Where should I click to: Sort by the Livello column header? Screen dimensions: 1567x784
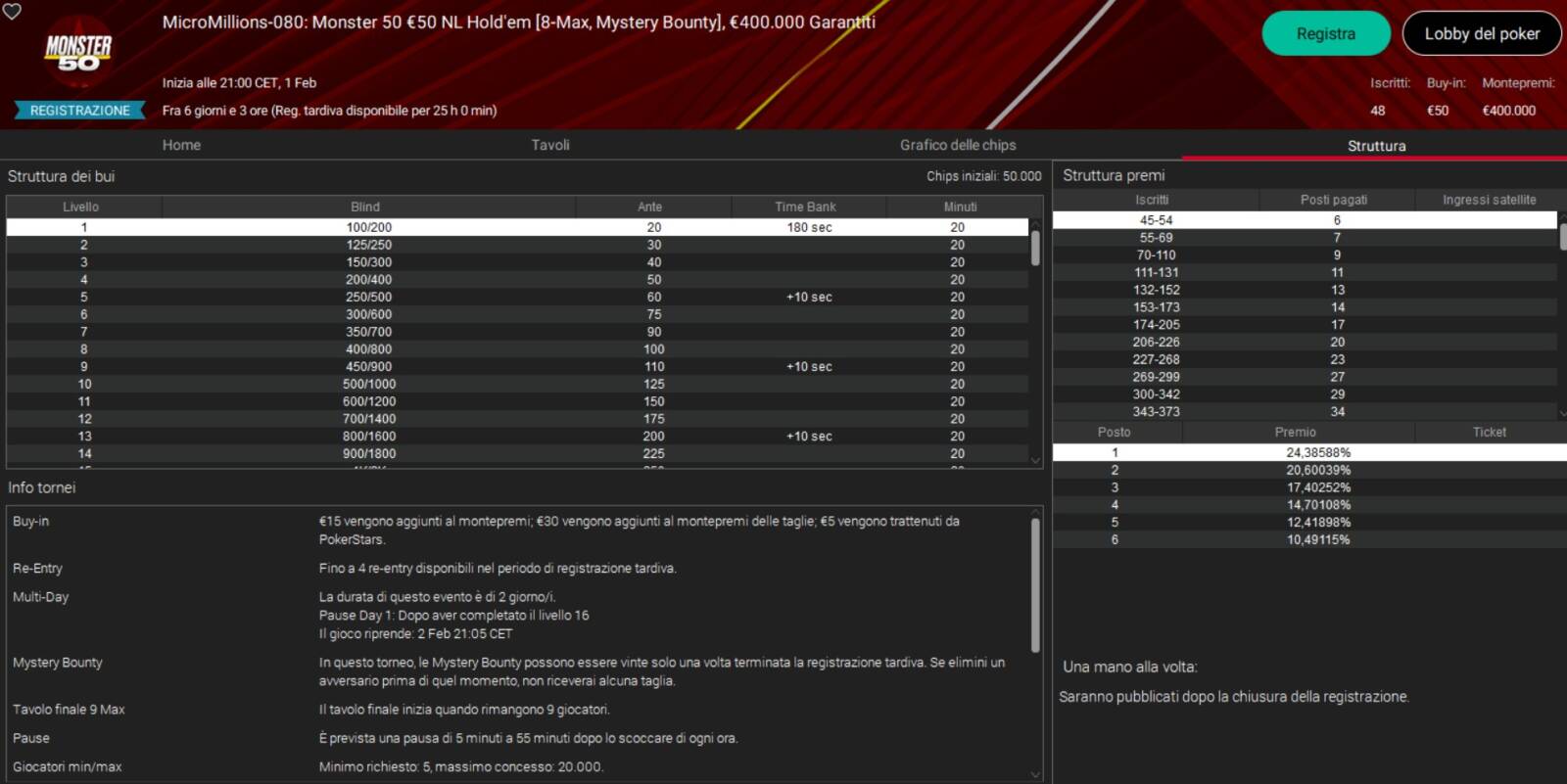(x=81, y=207)
